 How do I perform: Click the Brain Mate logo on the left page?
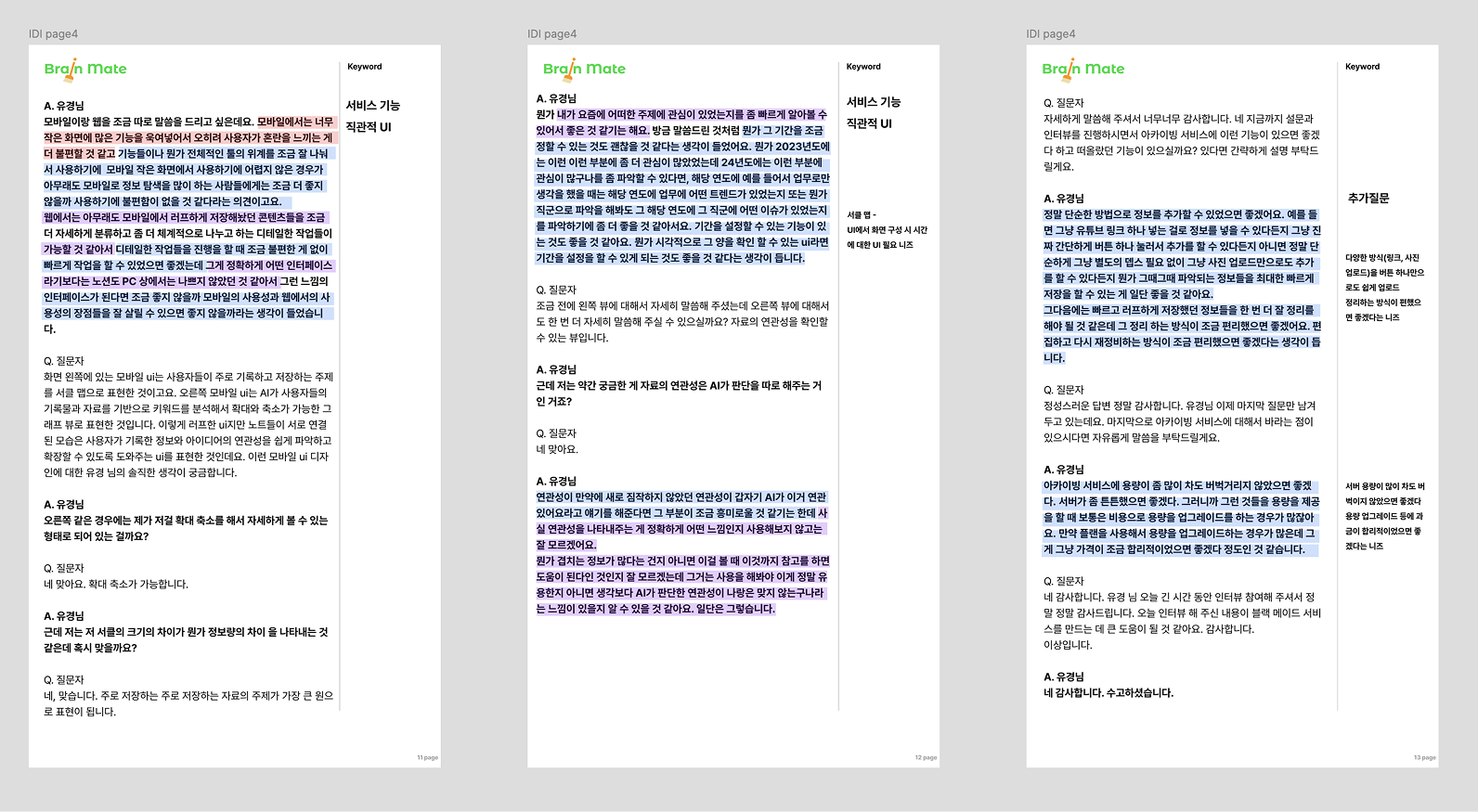pos(85,69)
